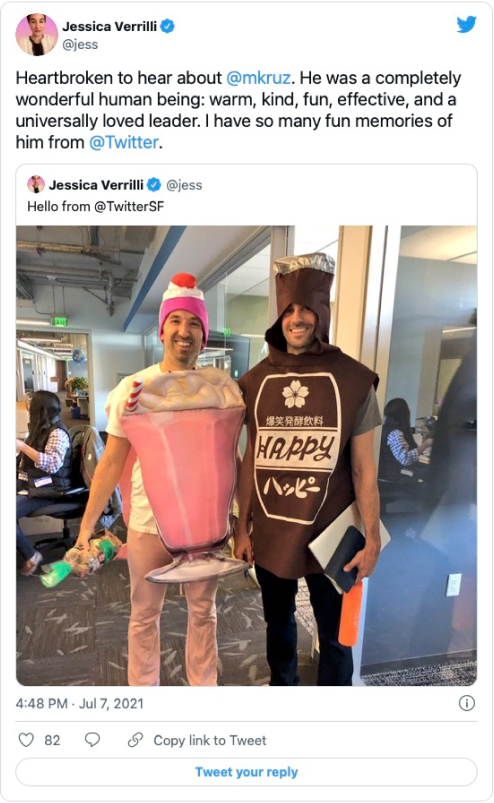This screenshot has height=803, width=494.
Task: Click the Twitter bird logo
Action: click(466, 24)
